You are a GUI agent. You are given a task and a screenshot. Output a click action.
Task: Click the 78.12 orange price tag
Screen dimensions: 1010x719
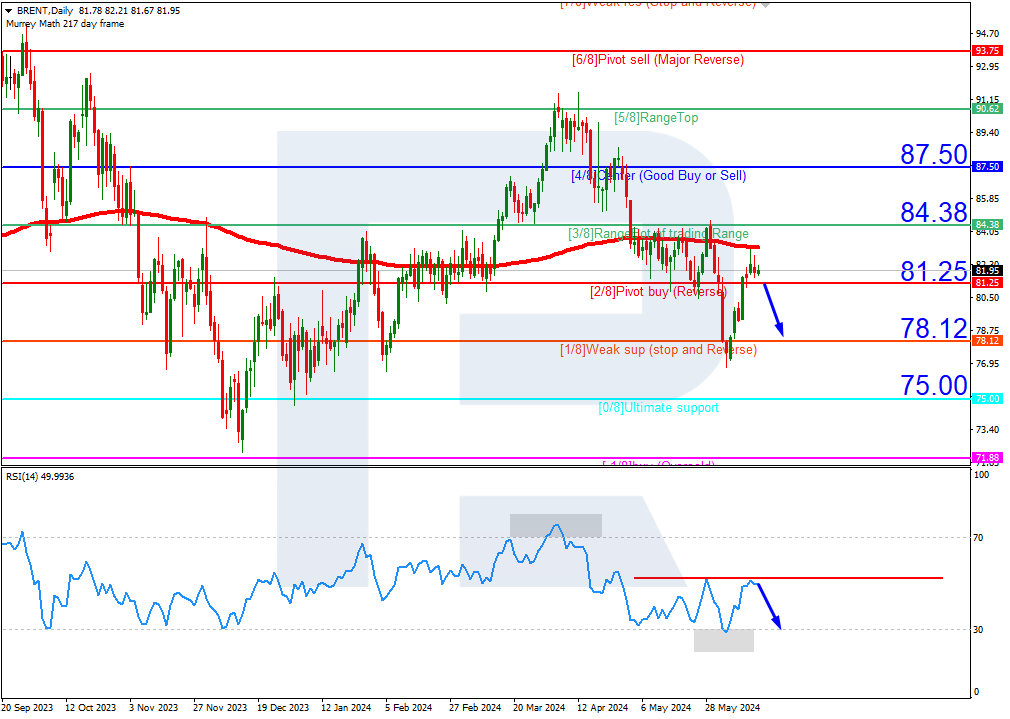[987, 341]
